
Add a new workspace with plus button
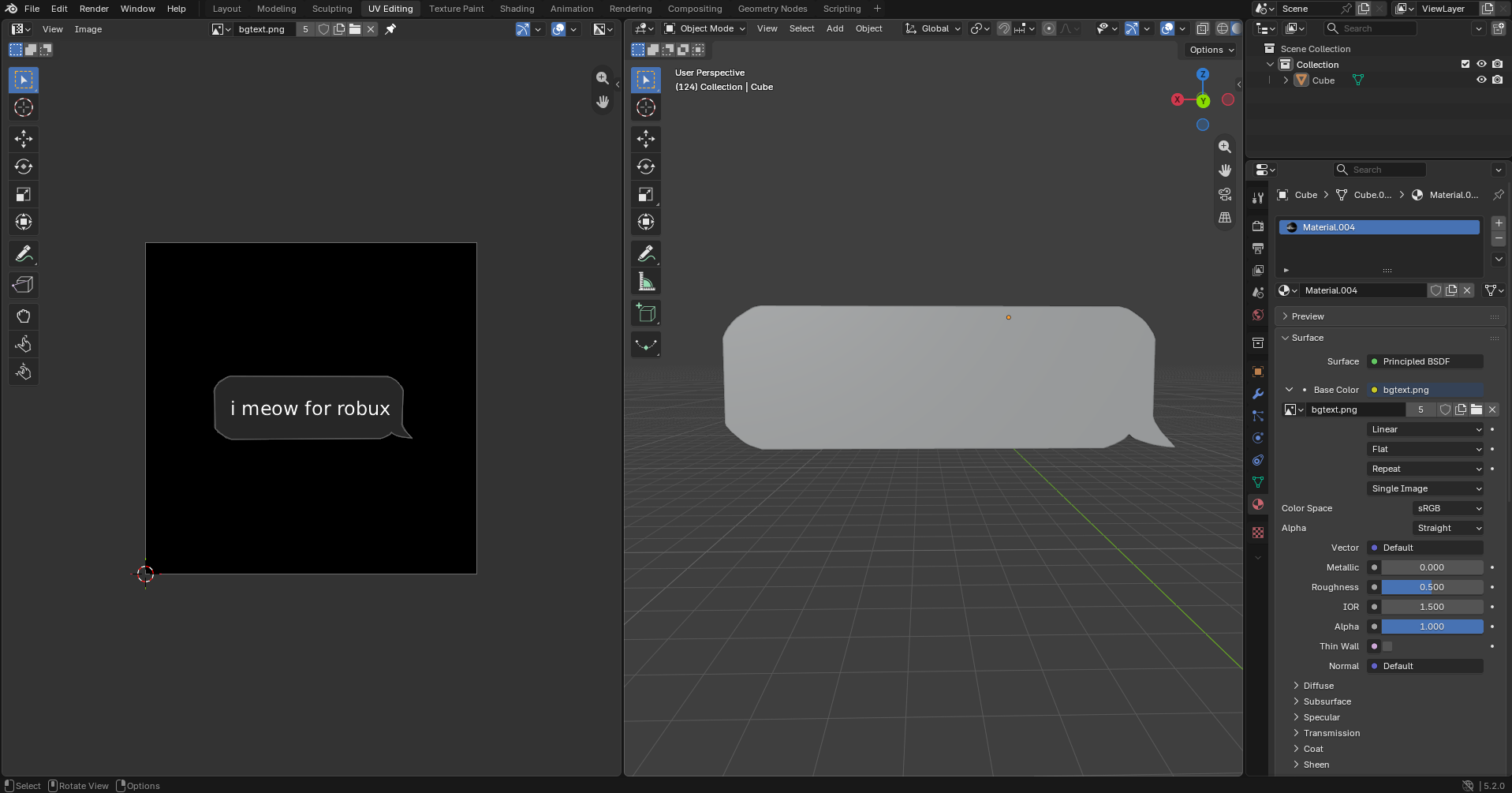(x=877, y=9)
